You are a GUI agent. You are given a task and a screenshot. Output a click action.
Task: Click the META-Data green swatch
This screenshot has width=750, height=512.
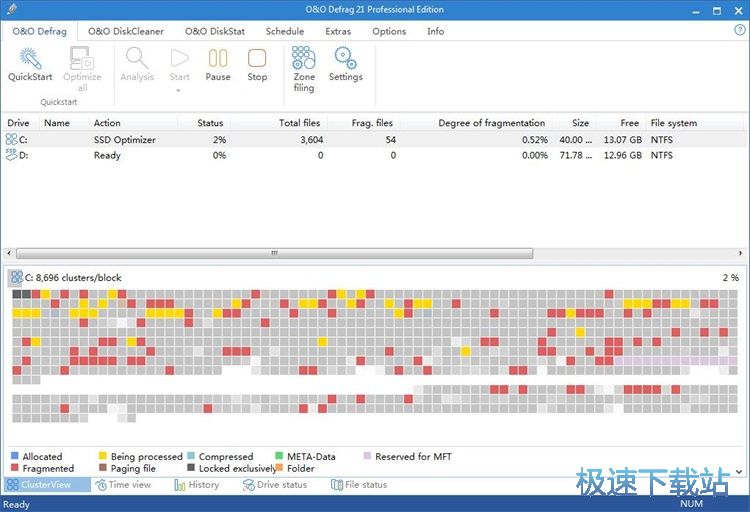click(x=279, y=456)
